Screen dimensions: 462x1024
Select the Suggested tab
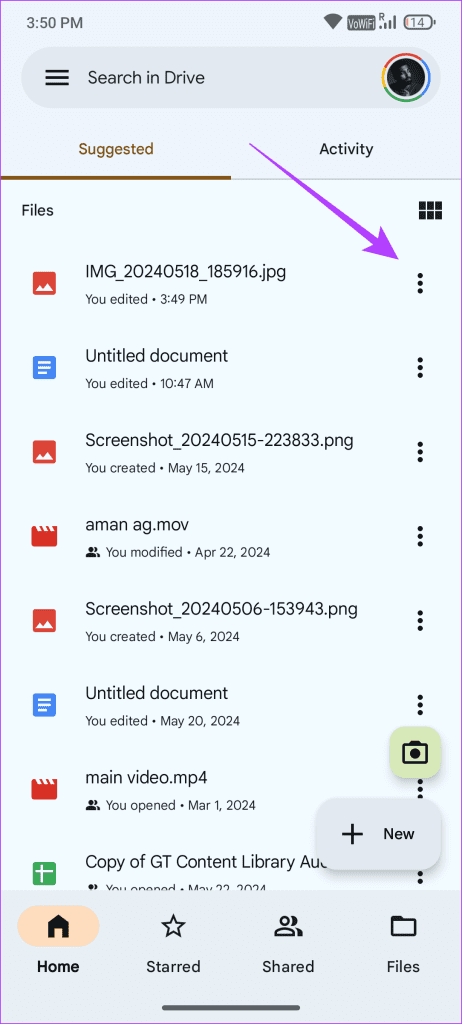coord(116,149)
